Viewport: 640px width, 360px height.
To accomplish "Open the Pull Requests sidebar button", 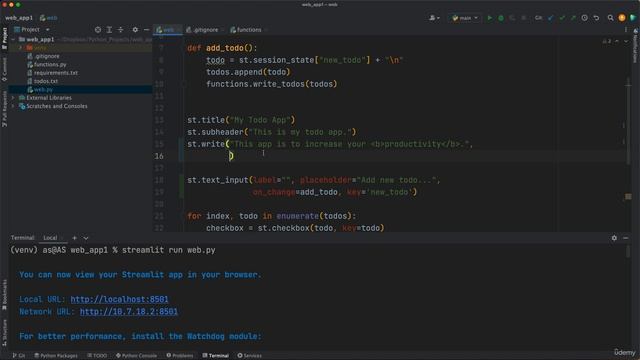I will click(4, 108).
